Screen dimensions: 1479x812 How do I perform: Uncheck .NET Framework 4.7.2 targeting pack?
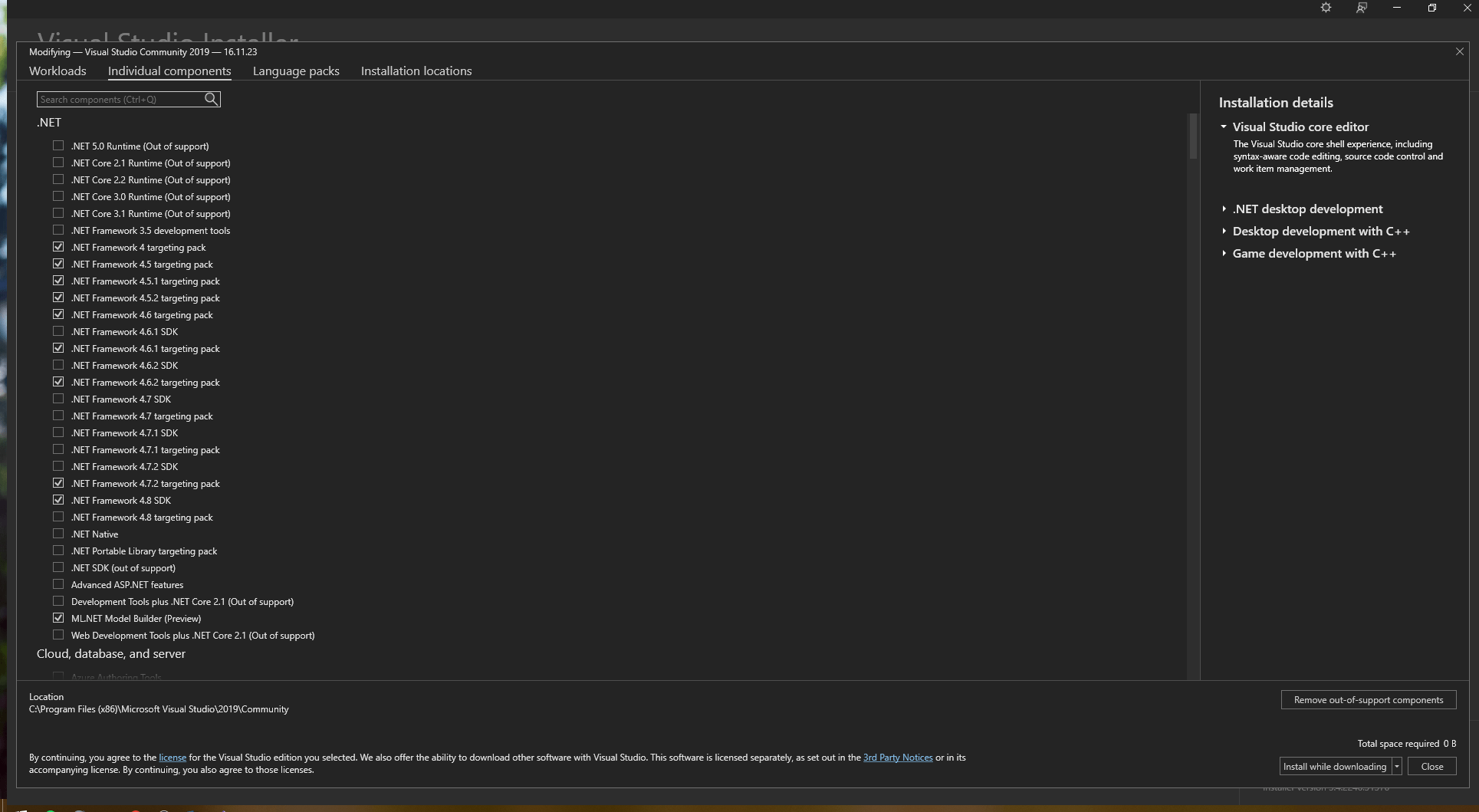coord(58,483)
